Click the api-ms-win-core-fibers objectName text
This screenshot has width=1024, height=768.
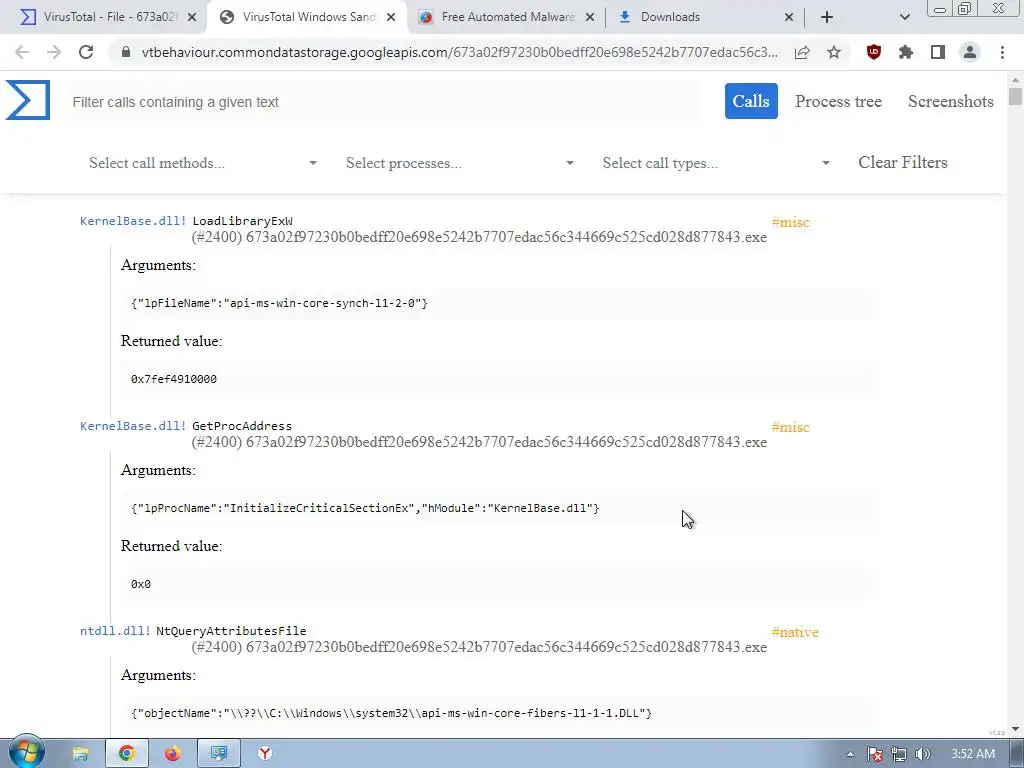391,713
